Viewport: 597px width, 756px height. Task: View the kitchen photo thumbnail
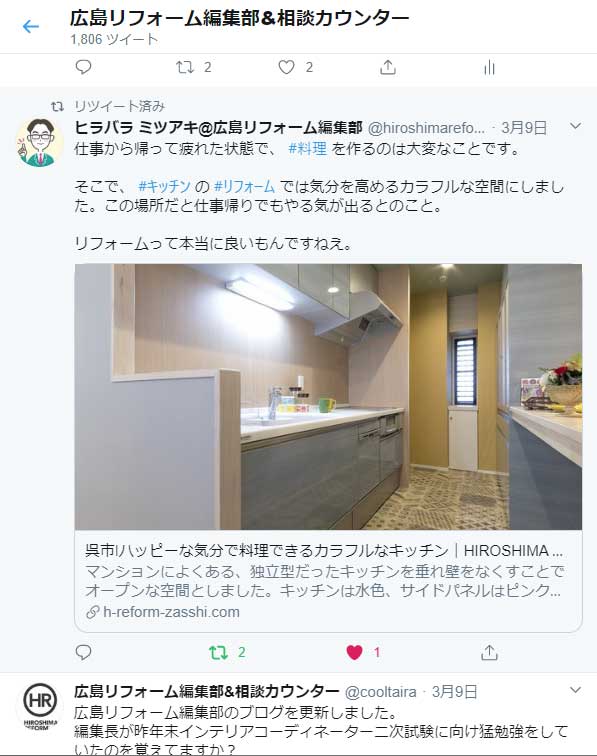click(328, 397)
